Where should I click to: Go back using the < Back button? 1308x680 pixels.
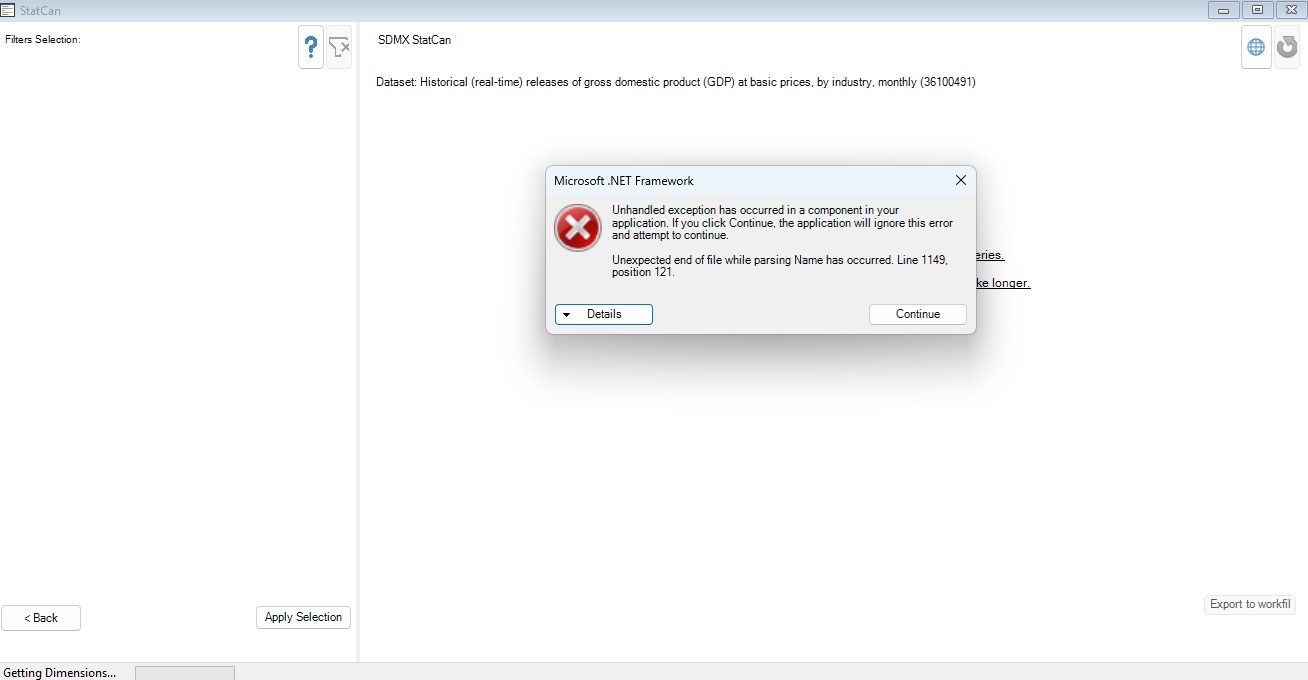pos(41,618)
